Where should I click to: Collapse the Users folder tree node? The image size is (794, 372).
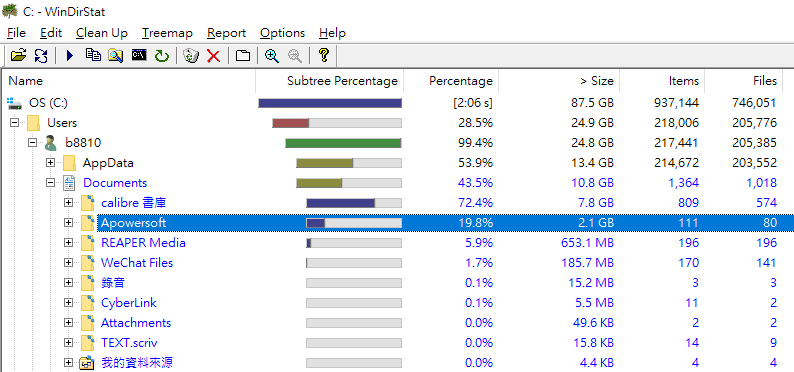[x=14, y=122]
